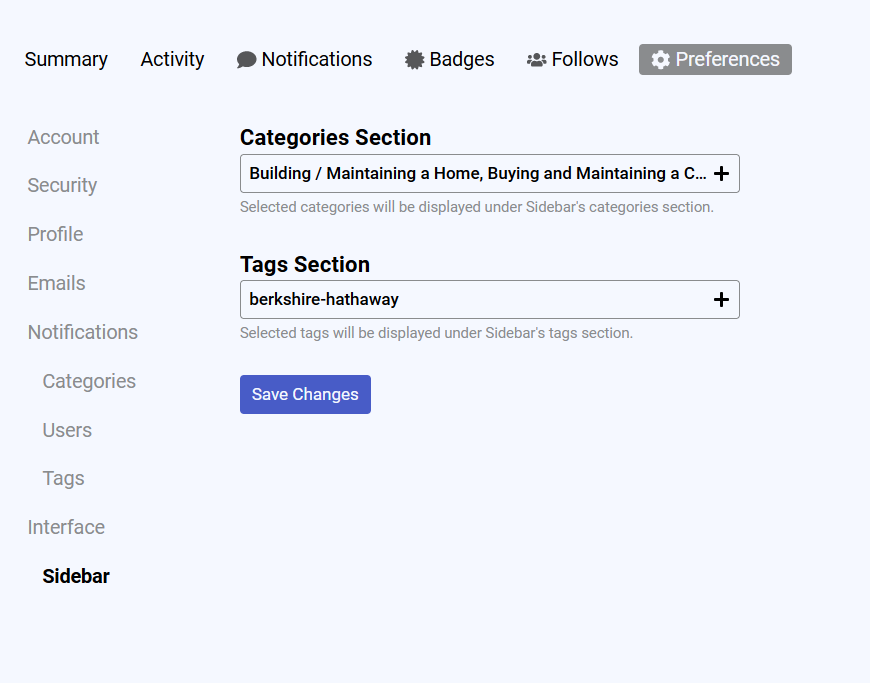The height and width of the screenshot is (683, 870).
Task: Click the Notifications speech bubble icon
Action: pyautogui.click(x=246, y=60)
